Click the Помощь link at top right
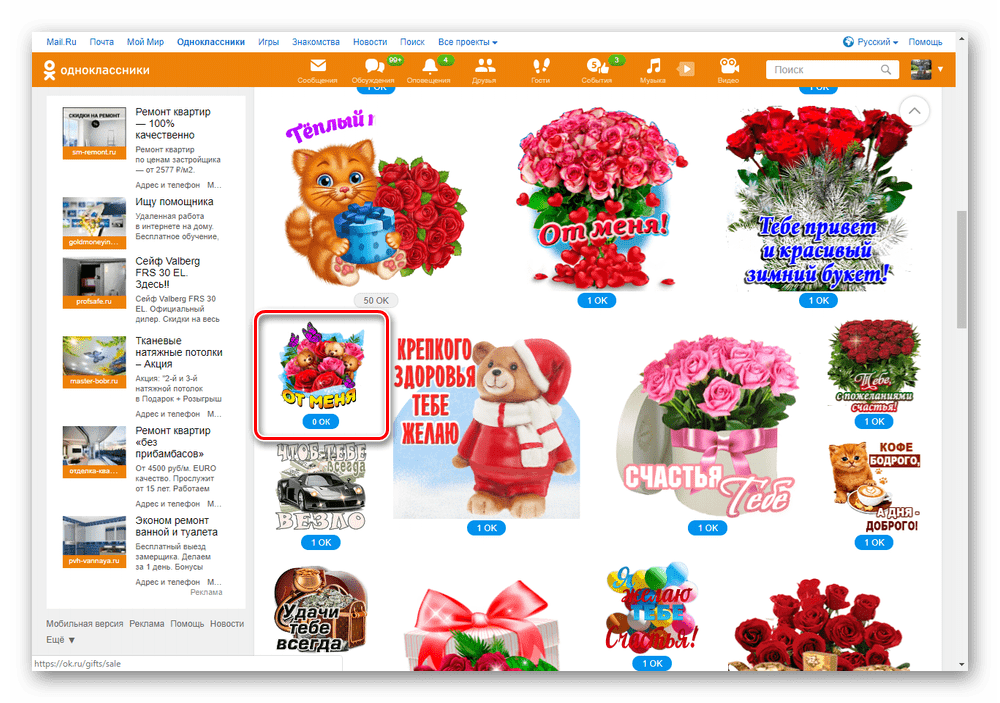Image resolution: width=1000 pixels, height=703 pixels. [x=925, y=41]
